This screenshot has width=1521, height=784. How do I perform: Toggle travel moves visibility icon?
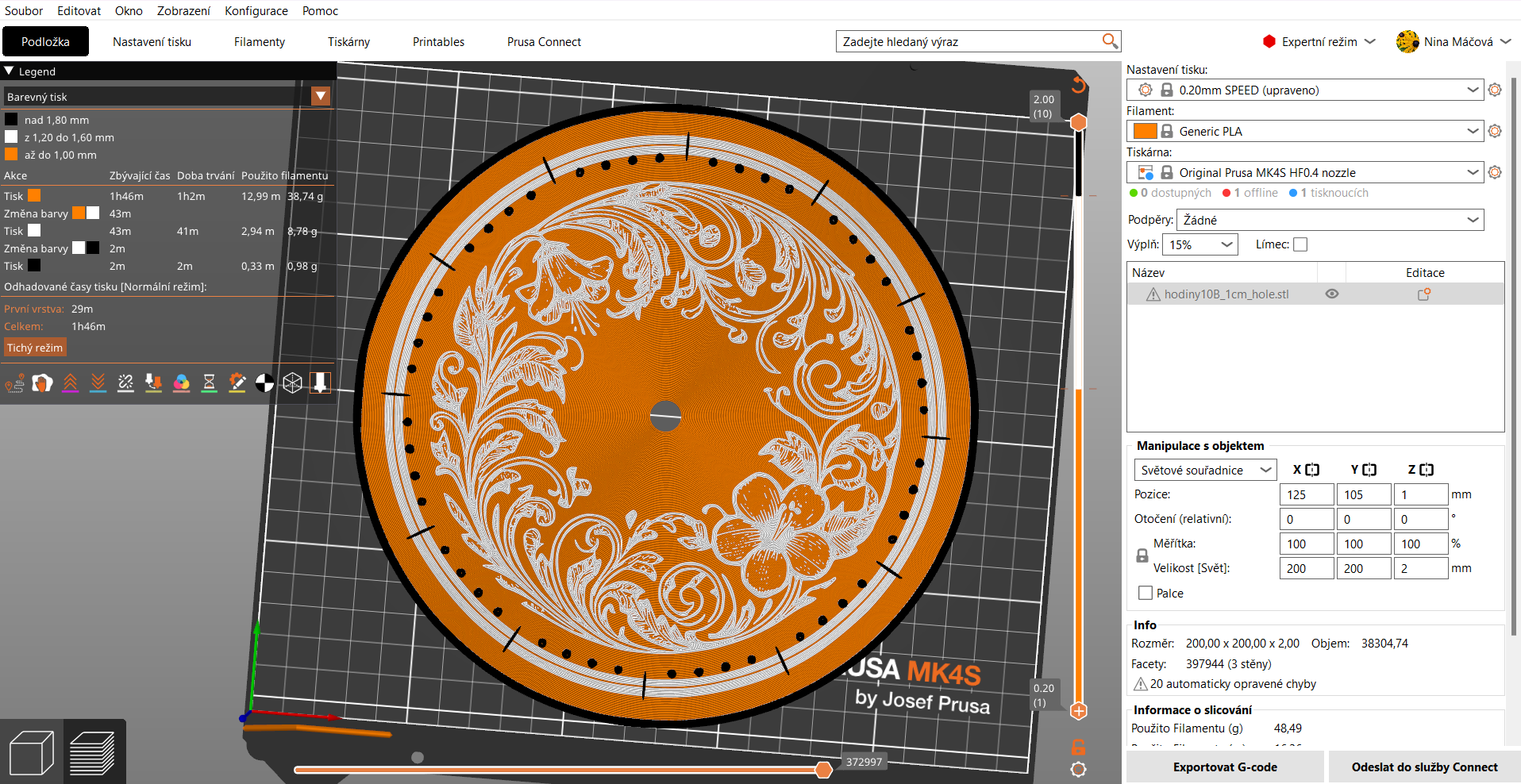tap(15, 383)
